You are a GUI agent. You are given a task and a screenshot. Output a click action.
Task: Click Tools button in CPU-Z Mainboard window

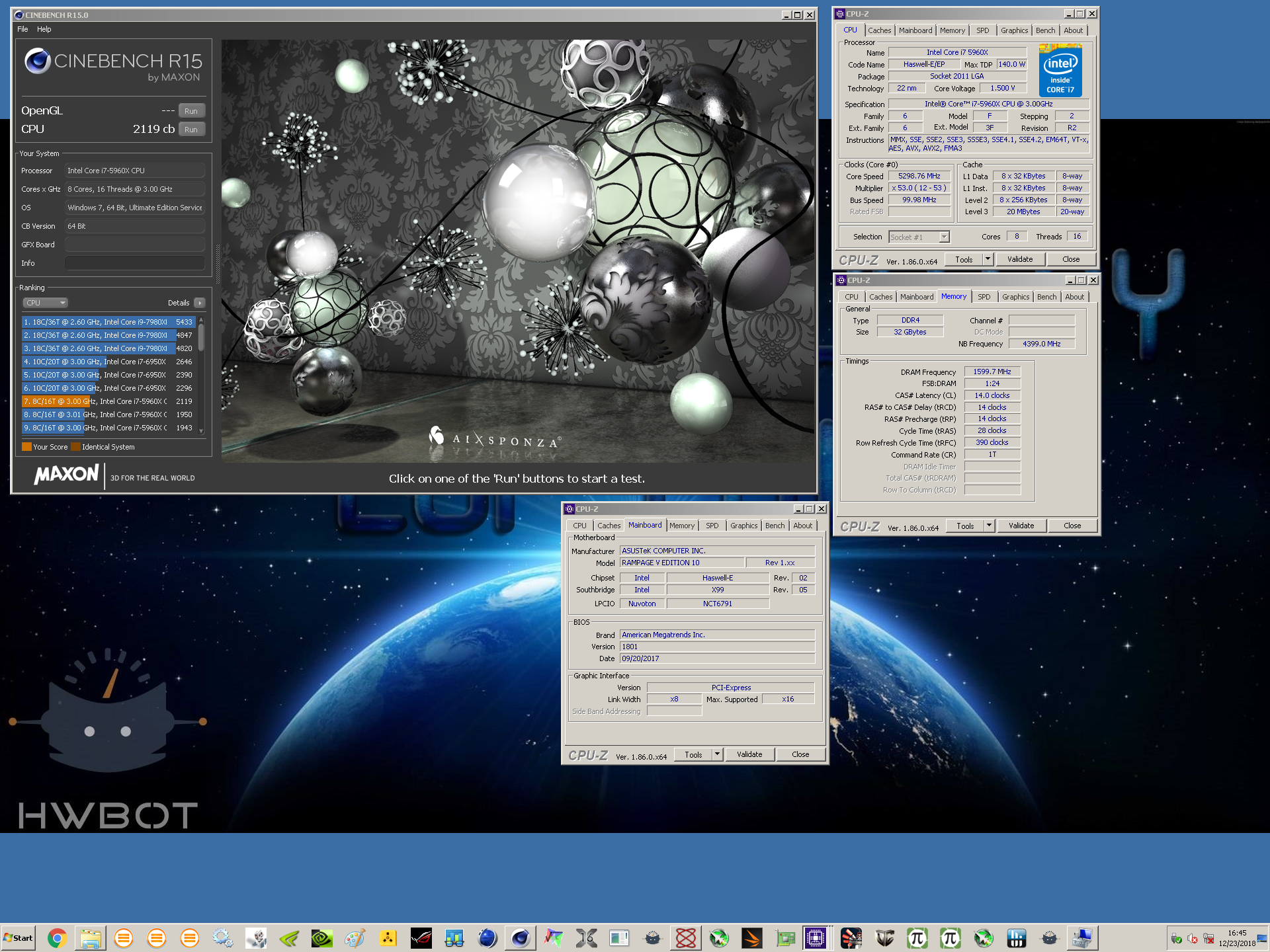pos(693,754)
